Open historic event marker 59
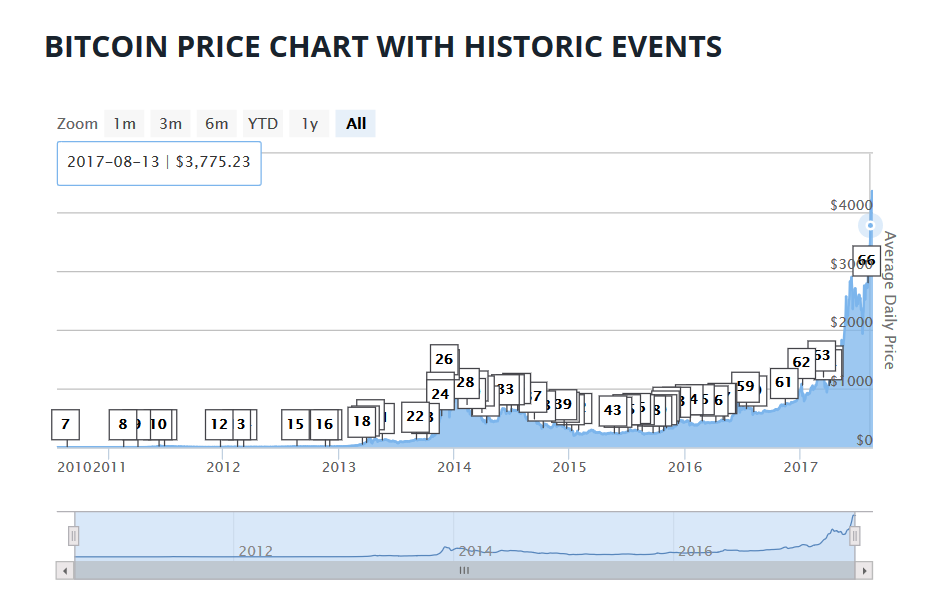Image resolution: width=946 pixels, height=603 pixels. 745,386
